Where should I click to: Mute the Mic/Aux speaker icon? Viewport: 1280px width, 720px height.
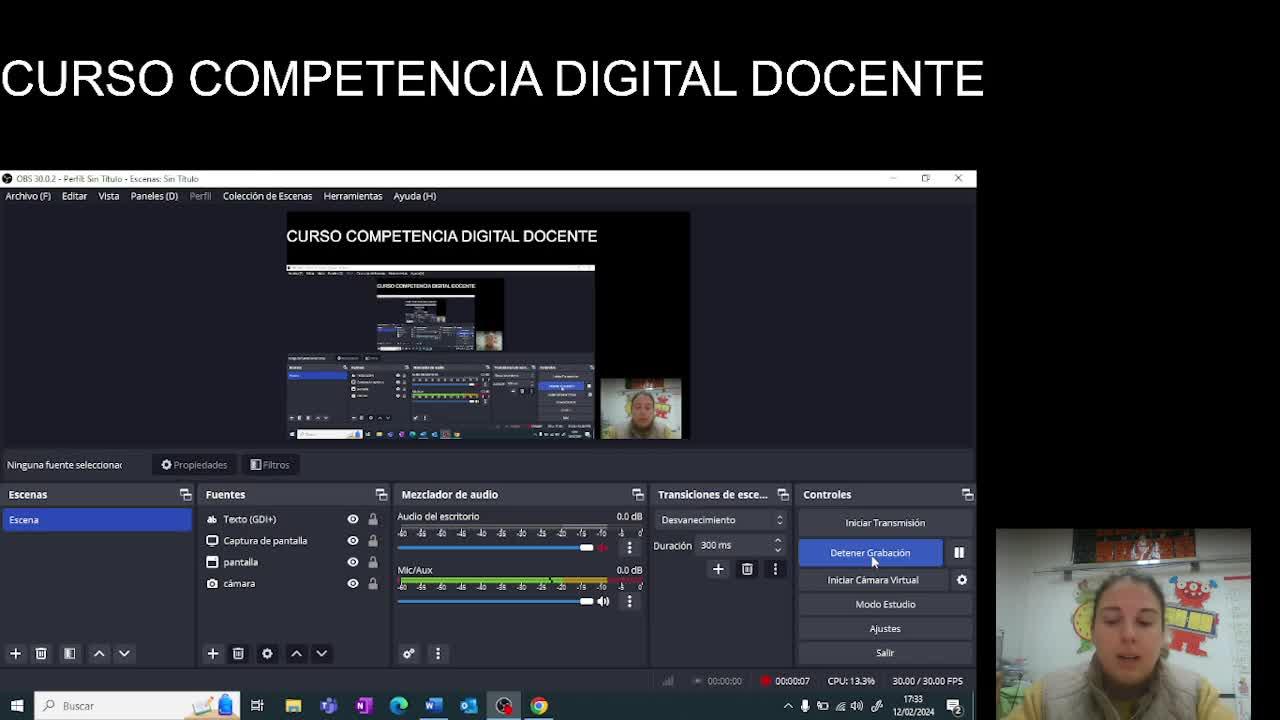603,601
